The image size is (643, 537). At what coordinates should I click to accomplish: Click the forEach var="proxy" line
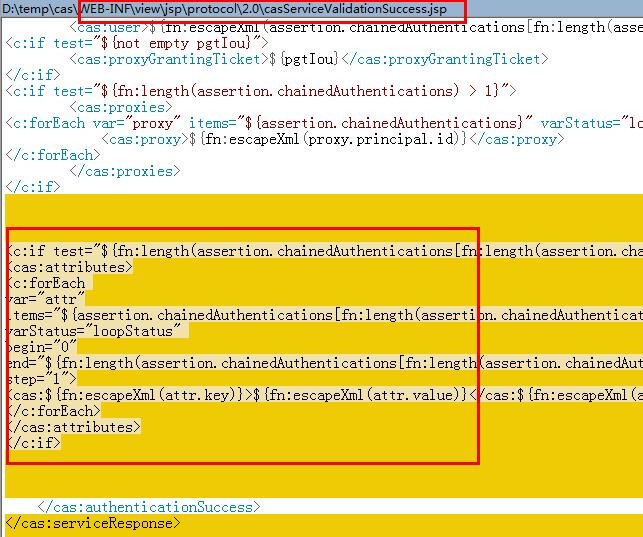pos(324,123)
